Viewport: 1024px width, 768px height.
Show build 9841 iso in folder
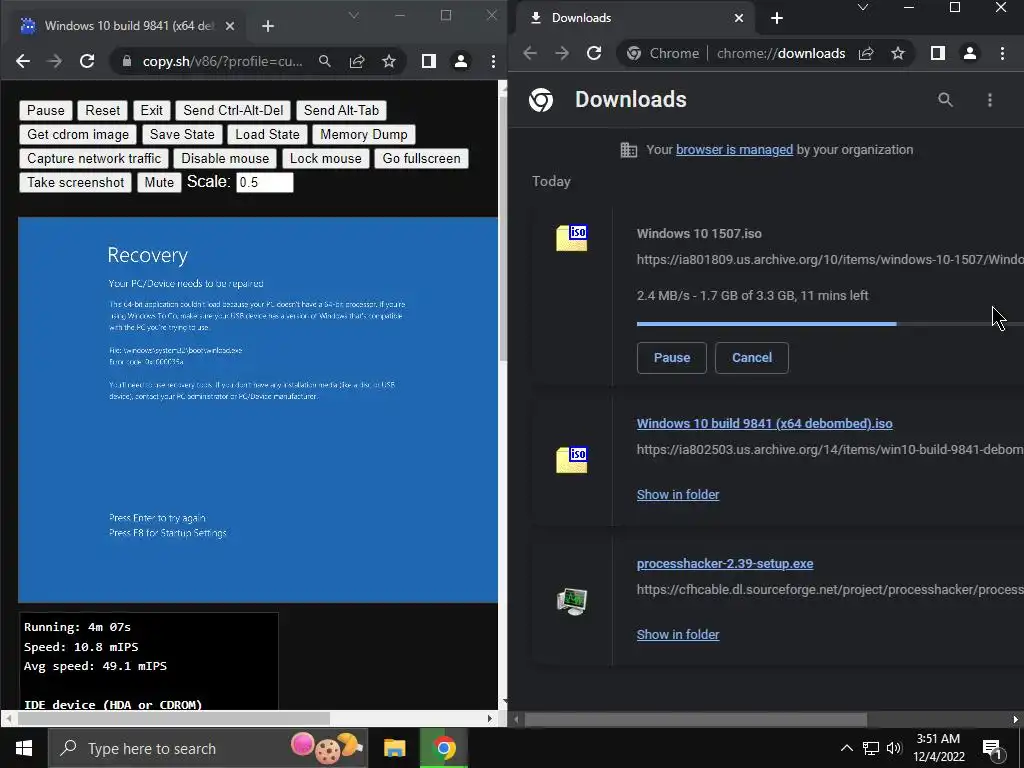click(678, 494)
